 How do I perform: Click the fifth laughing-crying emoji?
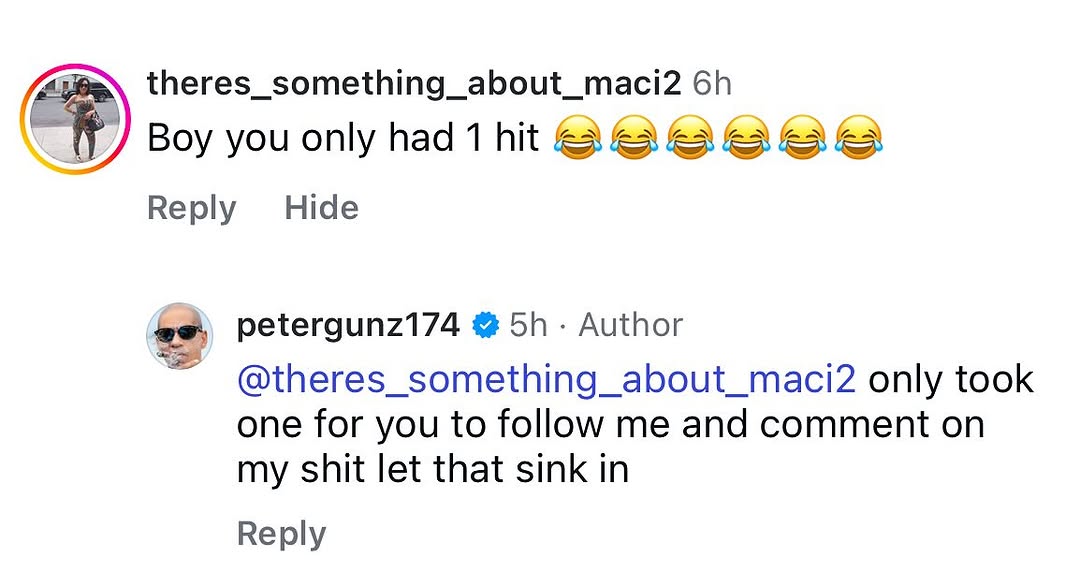pyautogui.click(x=799, y=139)
